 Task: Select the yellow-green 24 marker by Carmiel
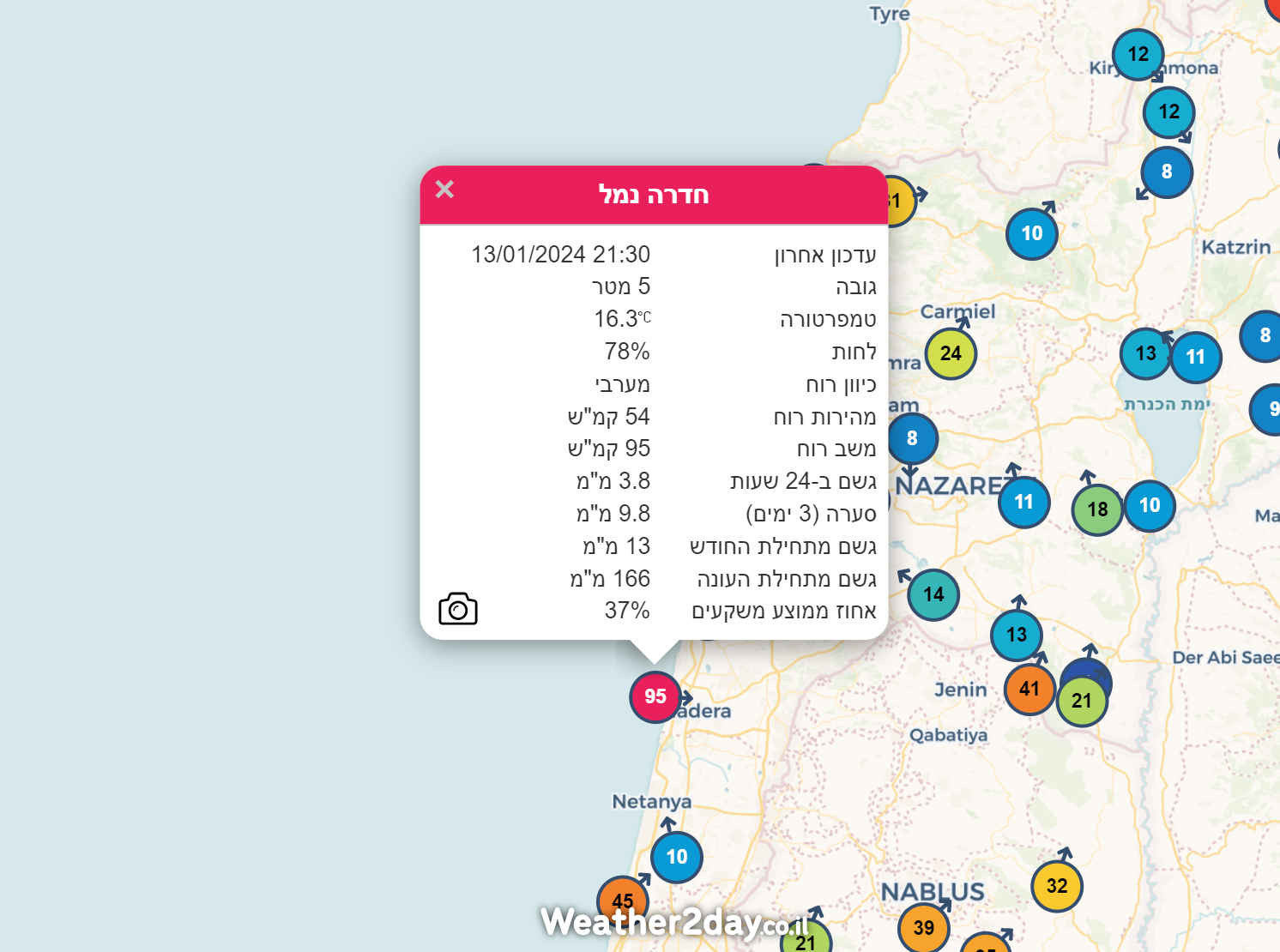pyautogui.click(x=950, y=353)
